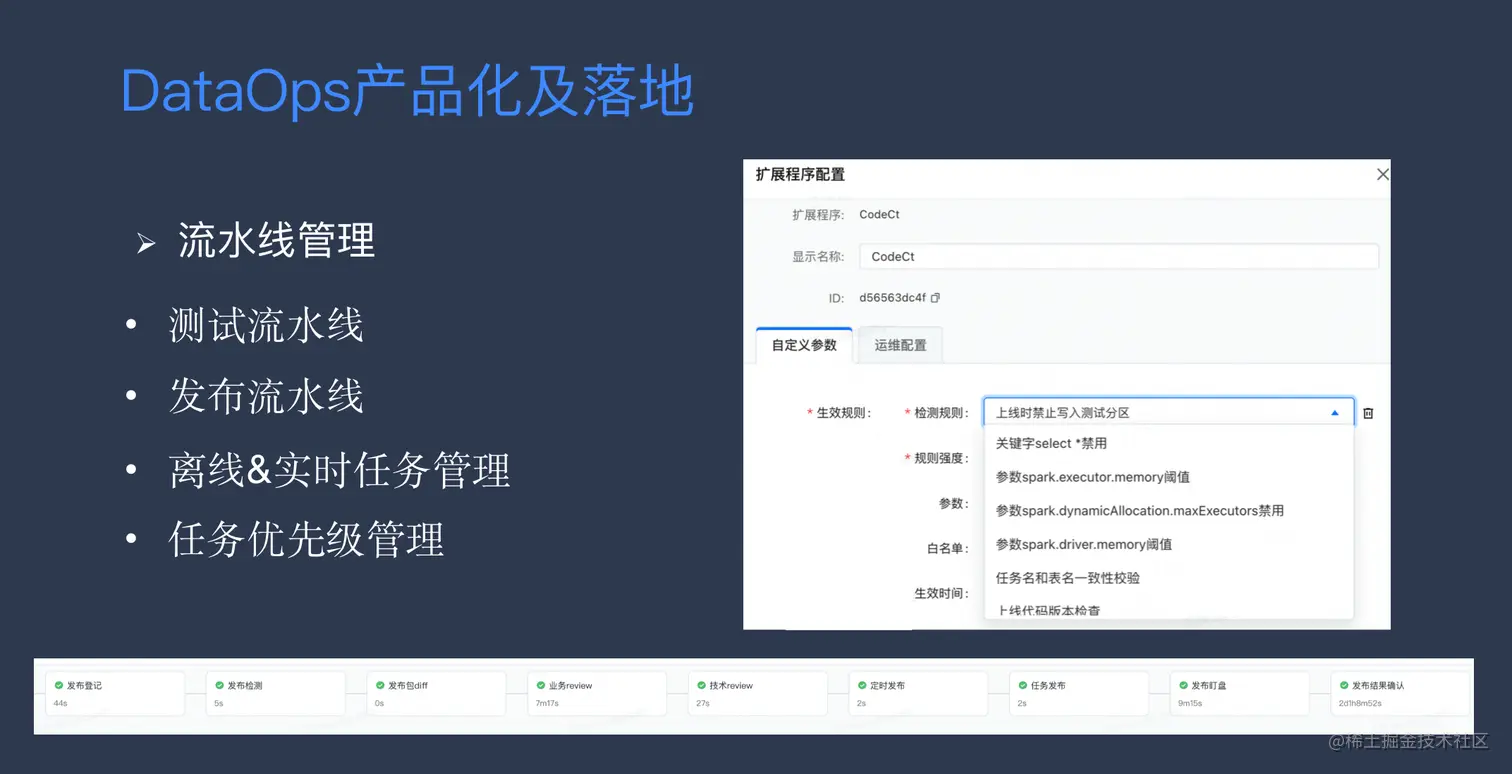Click the green check of 业务review

541,685
